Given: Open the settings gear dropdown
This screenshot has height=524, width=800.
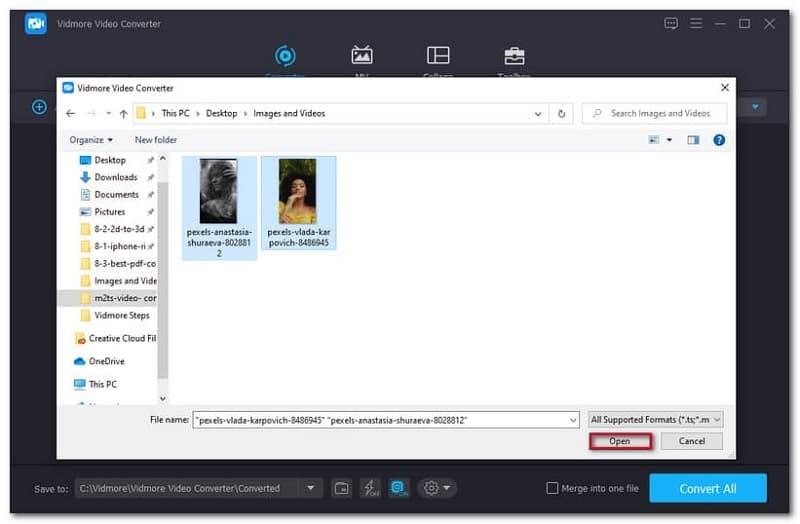Looking at the screenshot, I should (438, 488).
